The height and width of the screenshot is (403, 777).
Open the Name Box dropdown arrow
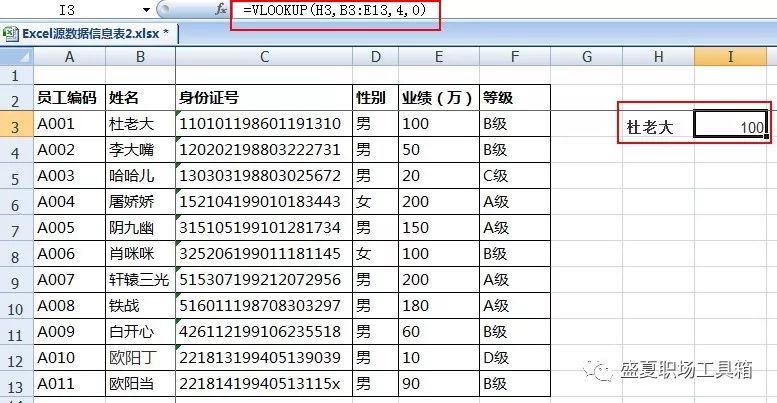pyautogui.click(x=146, y=9)
